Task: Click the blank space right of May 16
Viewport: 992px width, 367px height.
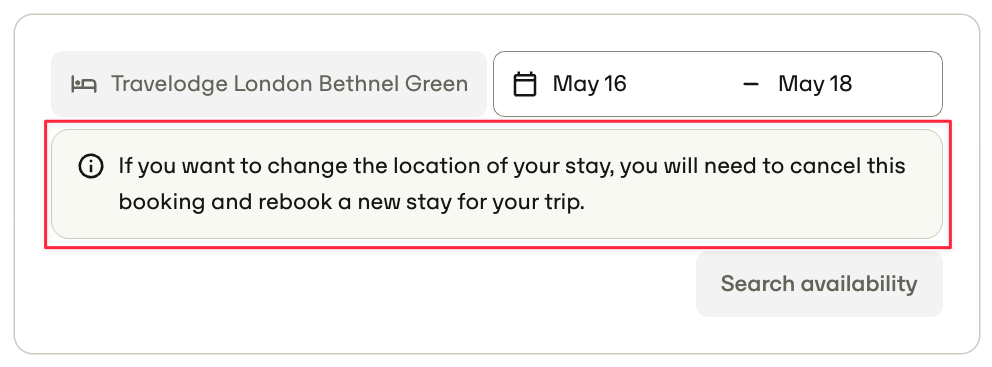Action: tap(683, 84)
